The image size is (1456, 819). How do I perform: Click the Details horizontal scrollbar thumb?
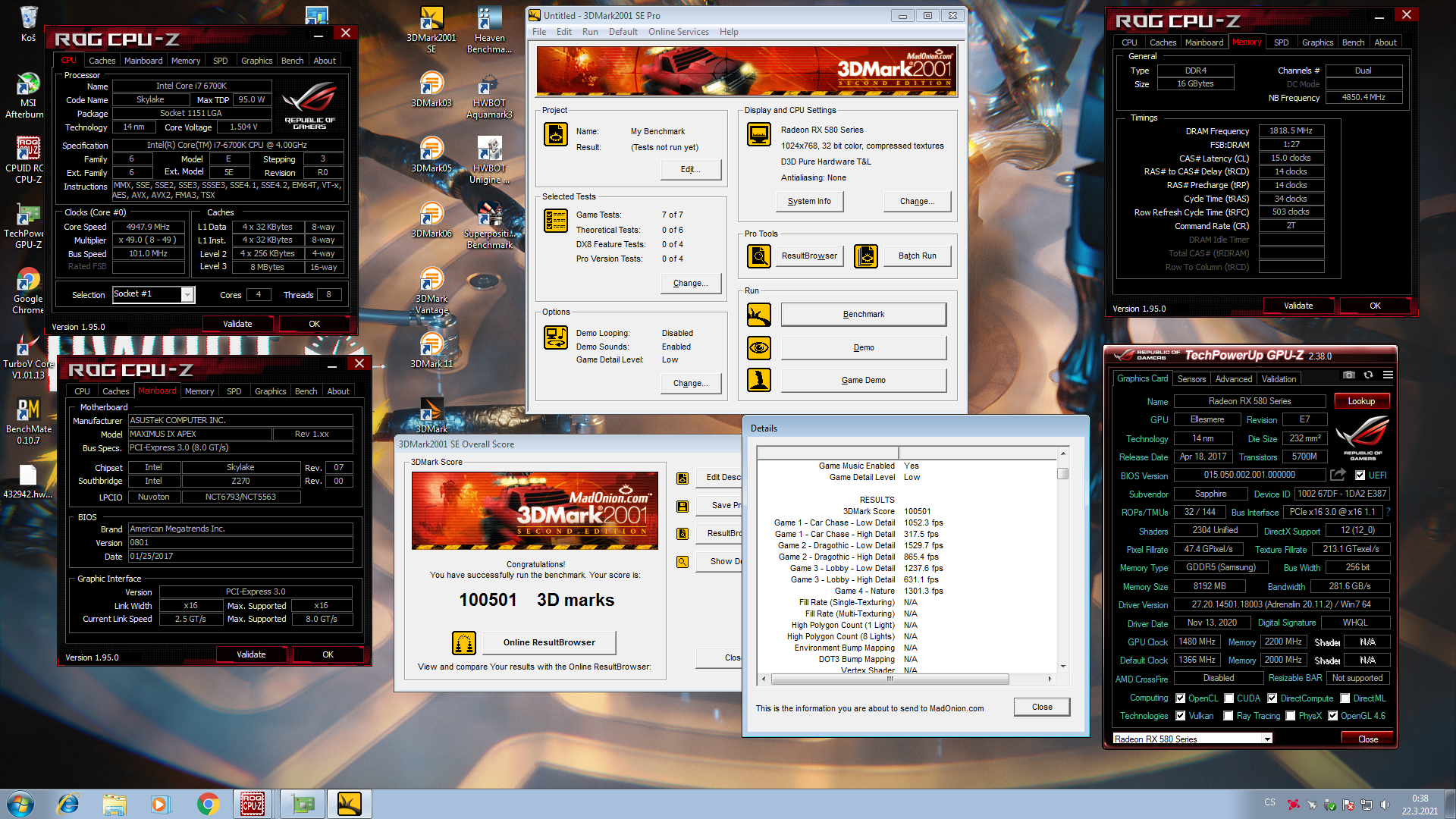(890, 679)
